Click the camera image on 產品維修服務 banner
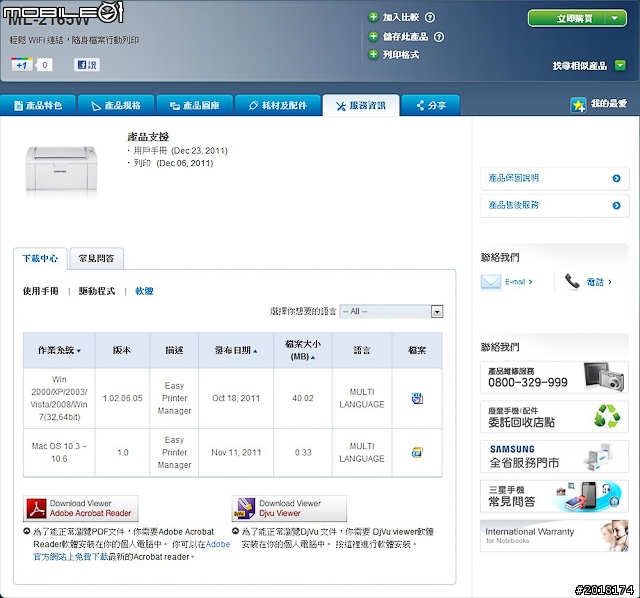The image size is (640, 598). pos(604,377)
